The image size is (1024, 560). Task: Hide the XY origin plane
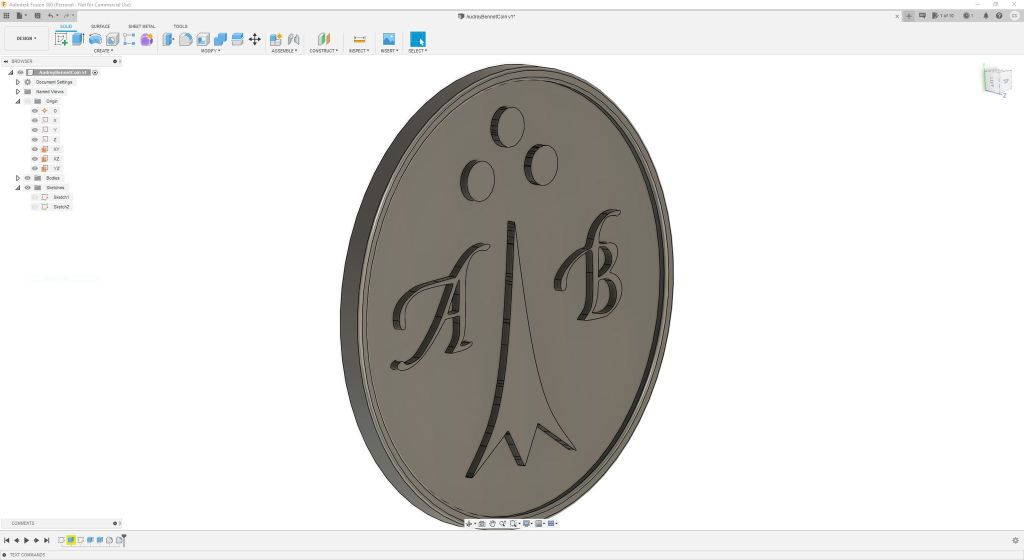[35, 149]
